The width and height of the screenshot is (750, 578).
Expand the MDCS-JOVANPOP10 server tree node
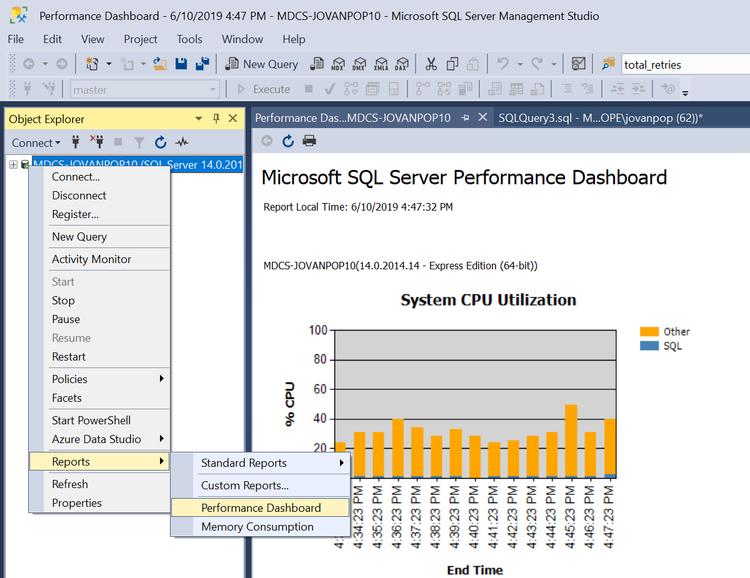[x=13, y=165]
